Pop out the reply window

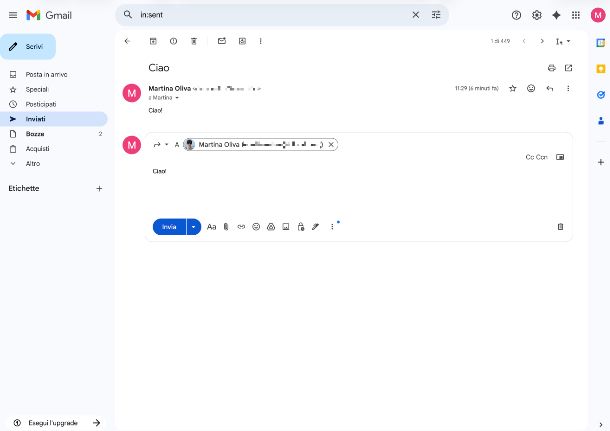point(560,157)
